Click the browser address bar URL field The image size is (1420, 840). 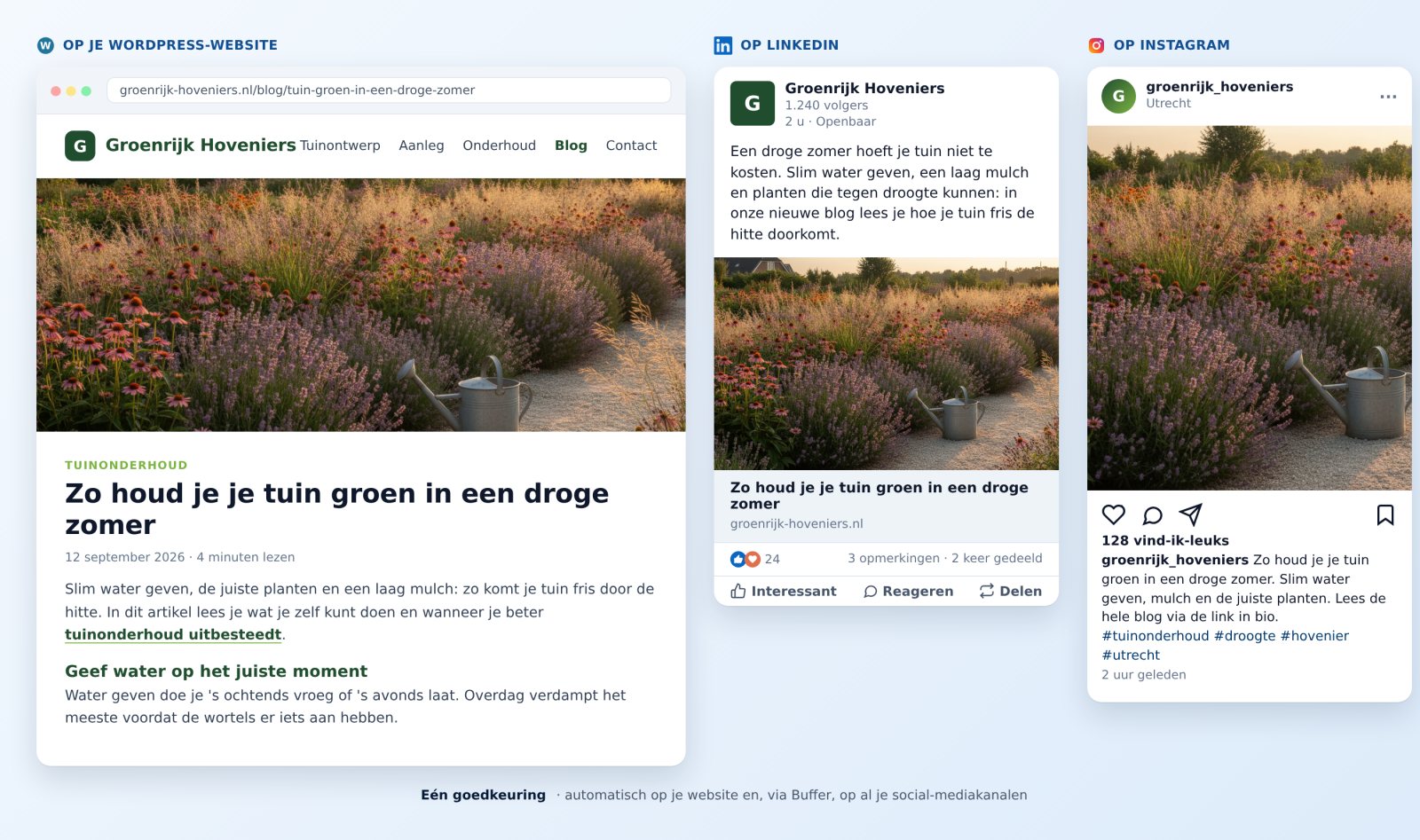click(389, 90)
